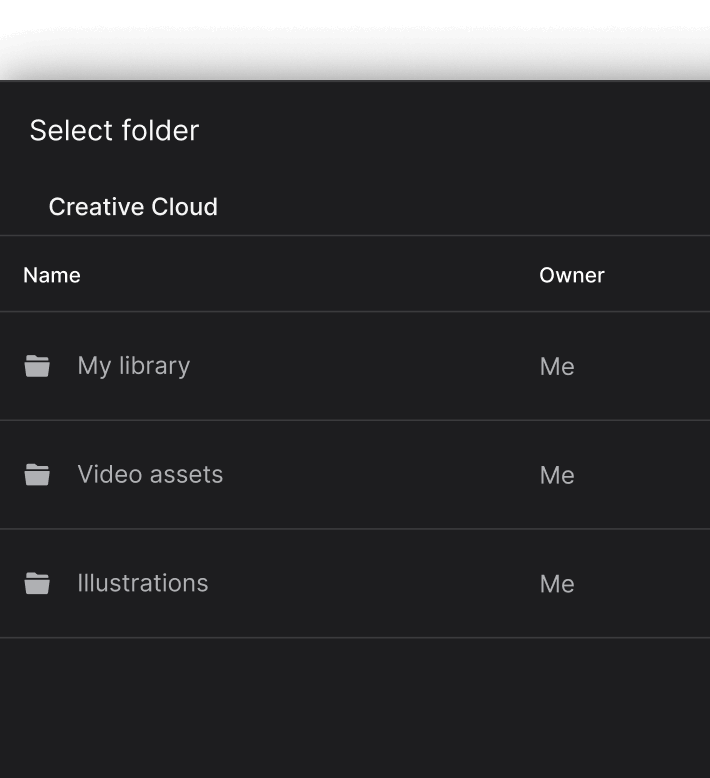Choose the Illustrations folder name
Screen dimensions: 710x778
143,583
